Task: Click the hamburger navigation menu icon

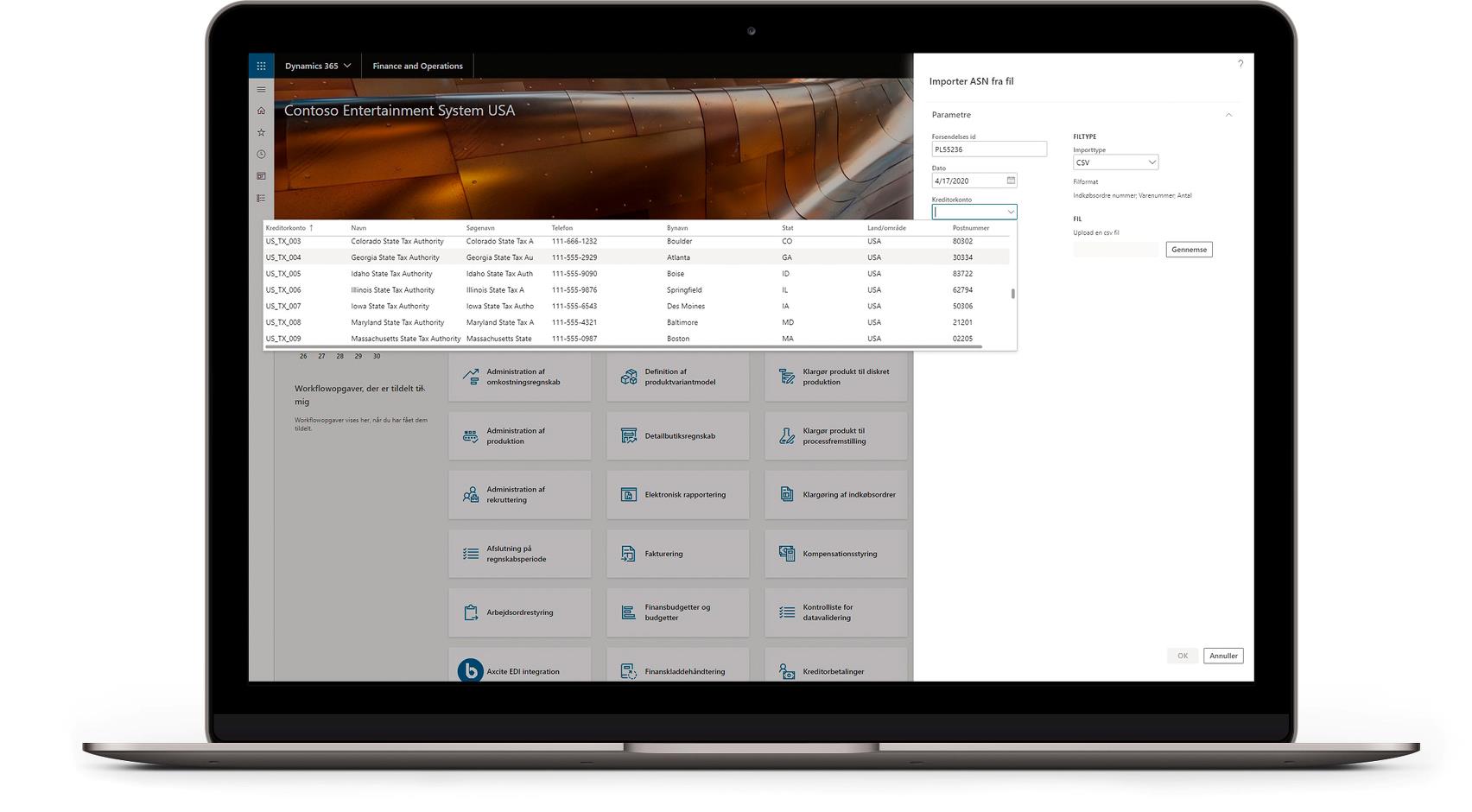Action: pyautogui.click(x=261, y=89)
